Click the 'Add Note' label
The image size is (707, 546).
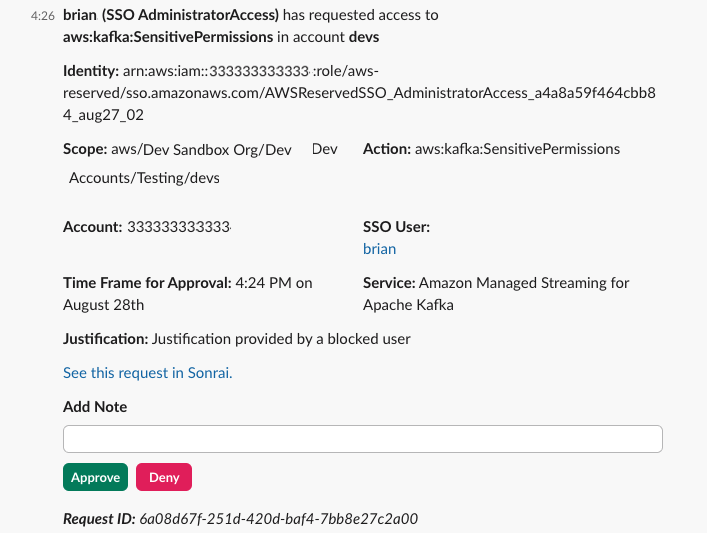tap(95, 407)
